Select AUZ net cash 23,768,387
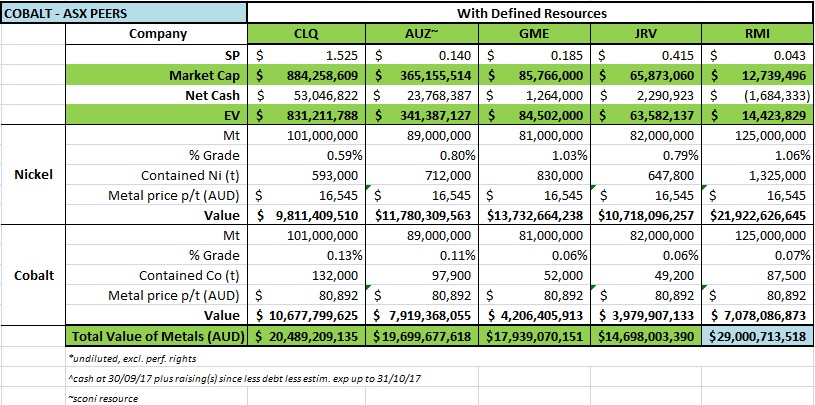 (x=422, y=95)
